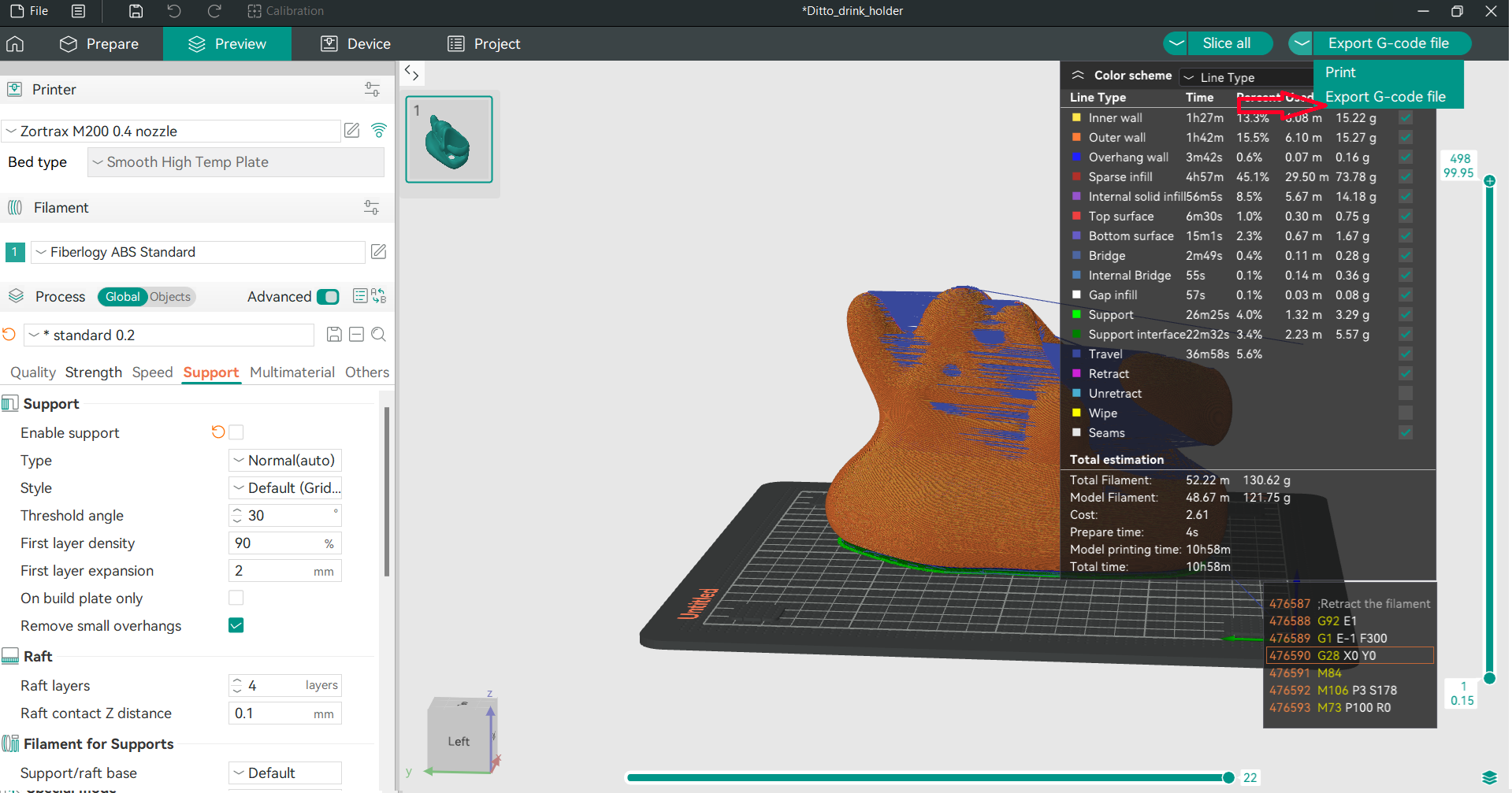
Task: Save the standard 0.2 process preset
Action: point(334,335)
